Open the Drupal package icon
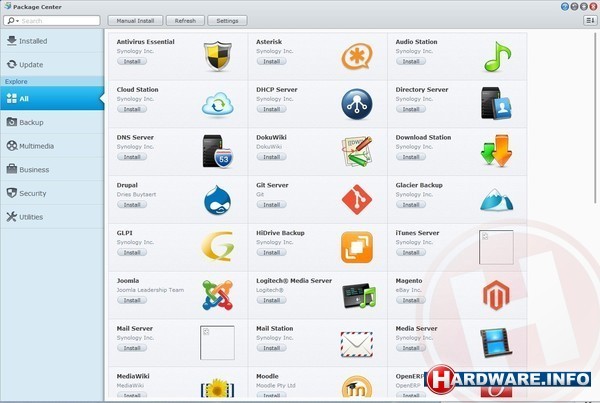 click(217, 198)
